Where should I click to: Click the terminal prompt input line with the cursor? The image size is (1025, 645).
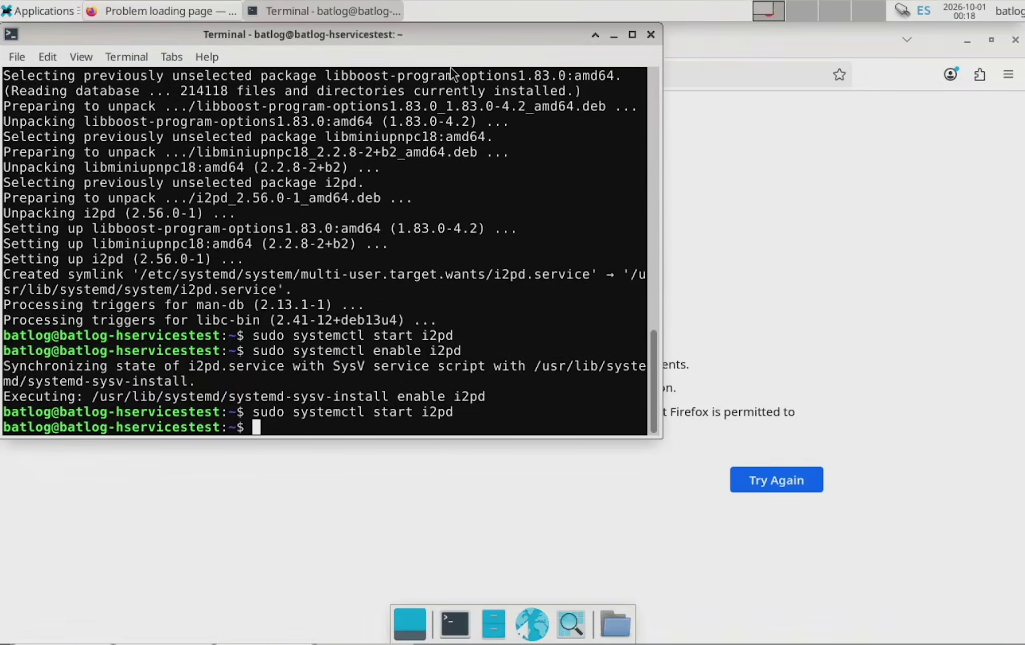[324, 427]
